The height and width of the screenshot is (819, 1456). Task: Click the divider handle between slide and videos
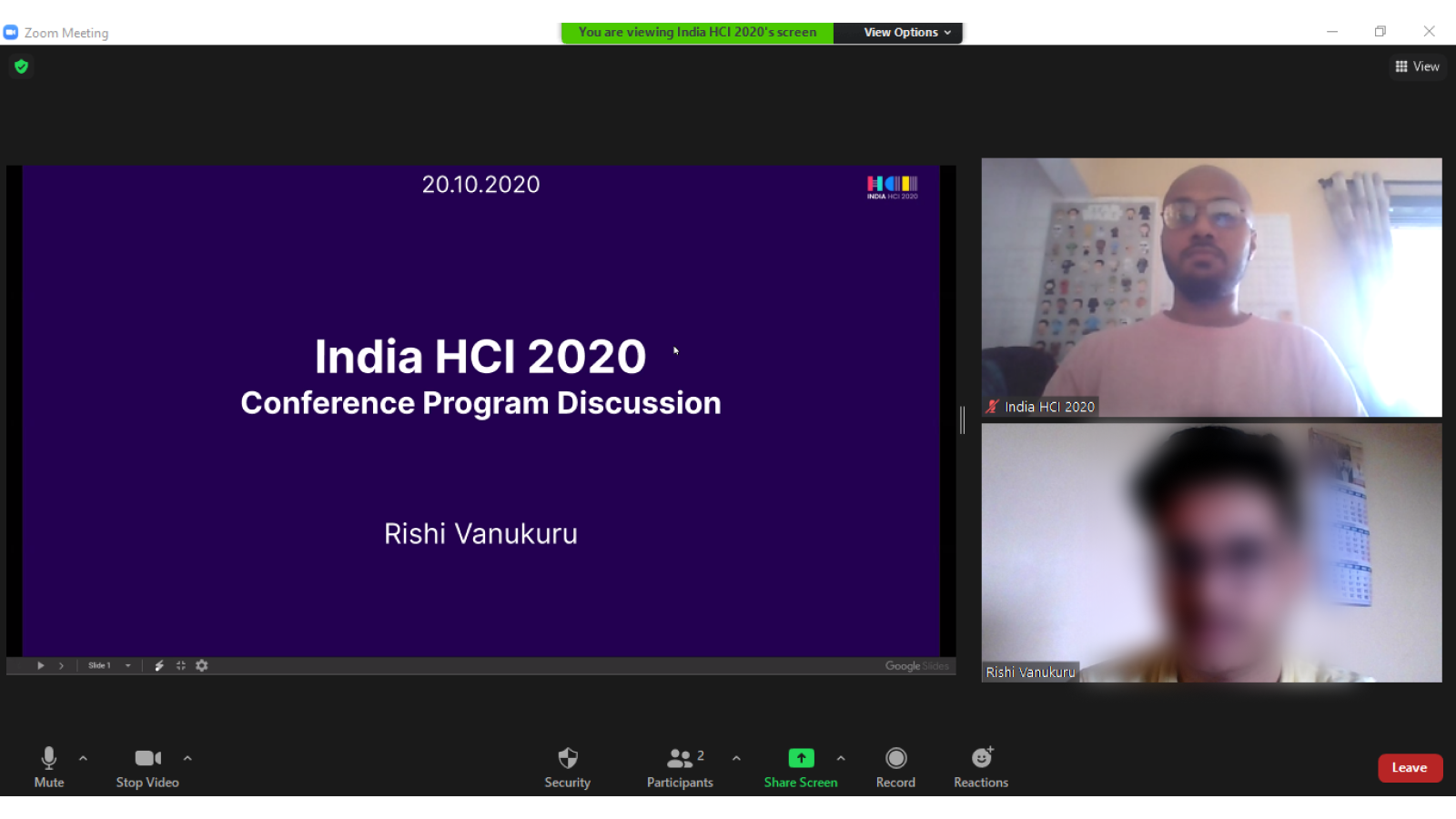tap(963, 420)
